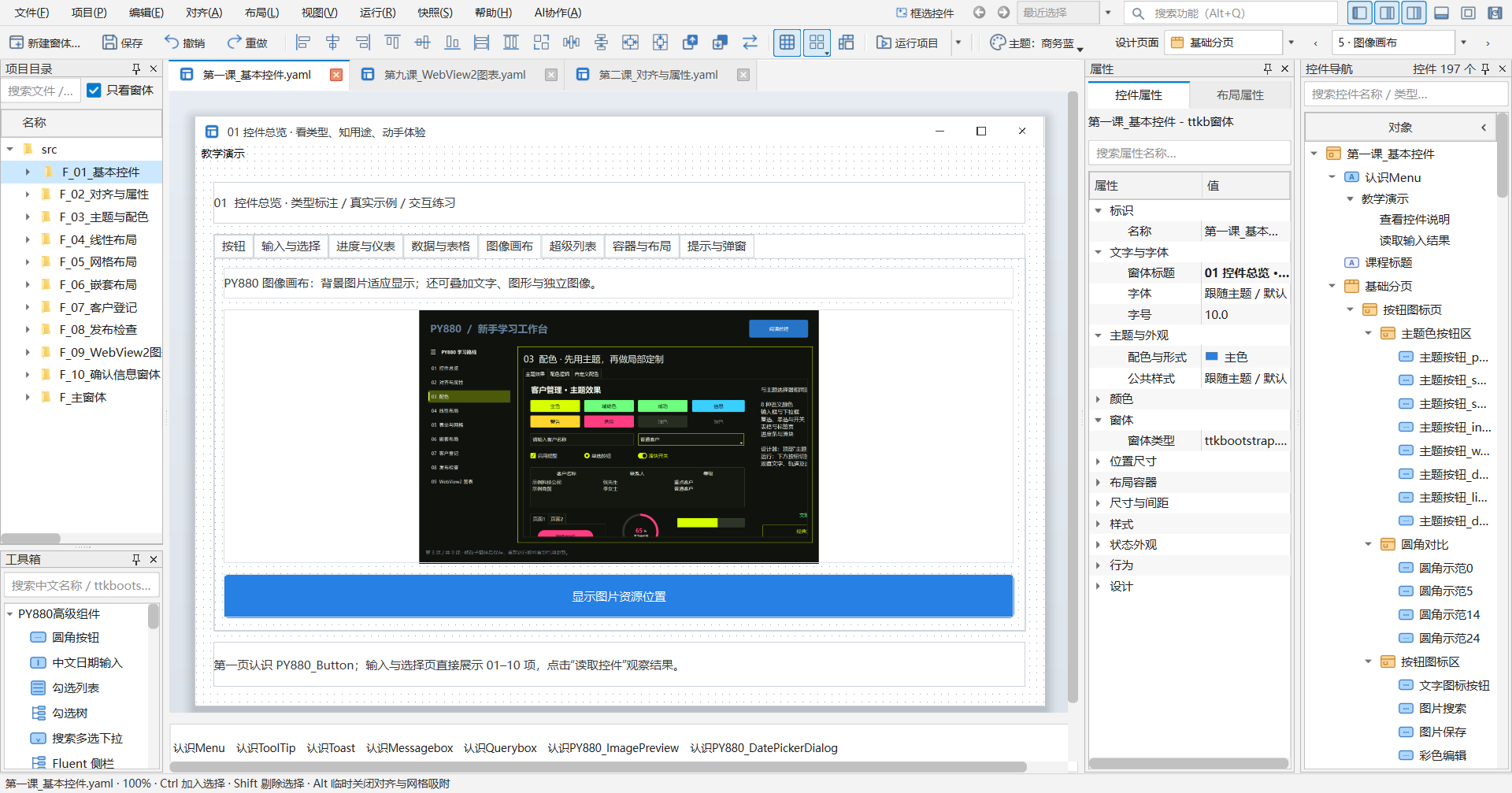Click the 主色 blue color swatch
The image size is (1512, 793).
1212,357
